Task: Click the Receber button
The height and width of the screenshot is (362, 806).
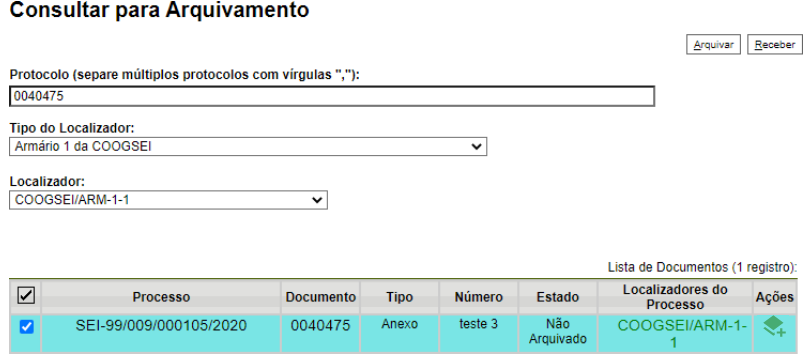Action: click(x=774, y=45)
